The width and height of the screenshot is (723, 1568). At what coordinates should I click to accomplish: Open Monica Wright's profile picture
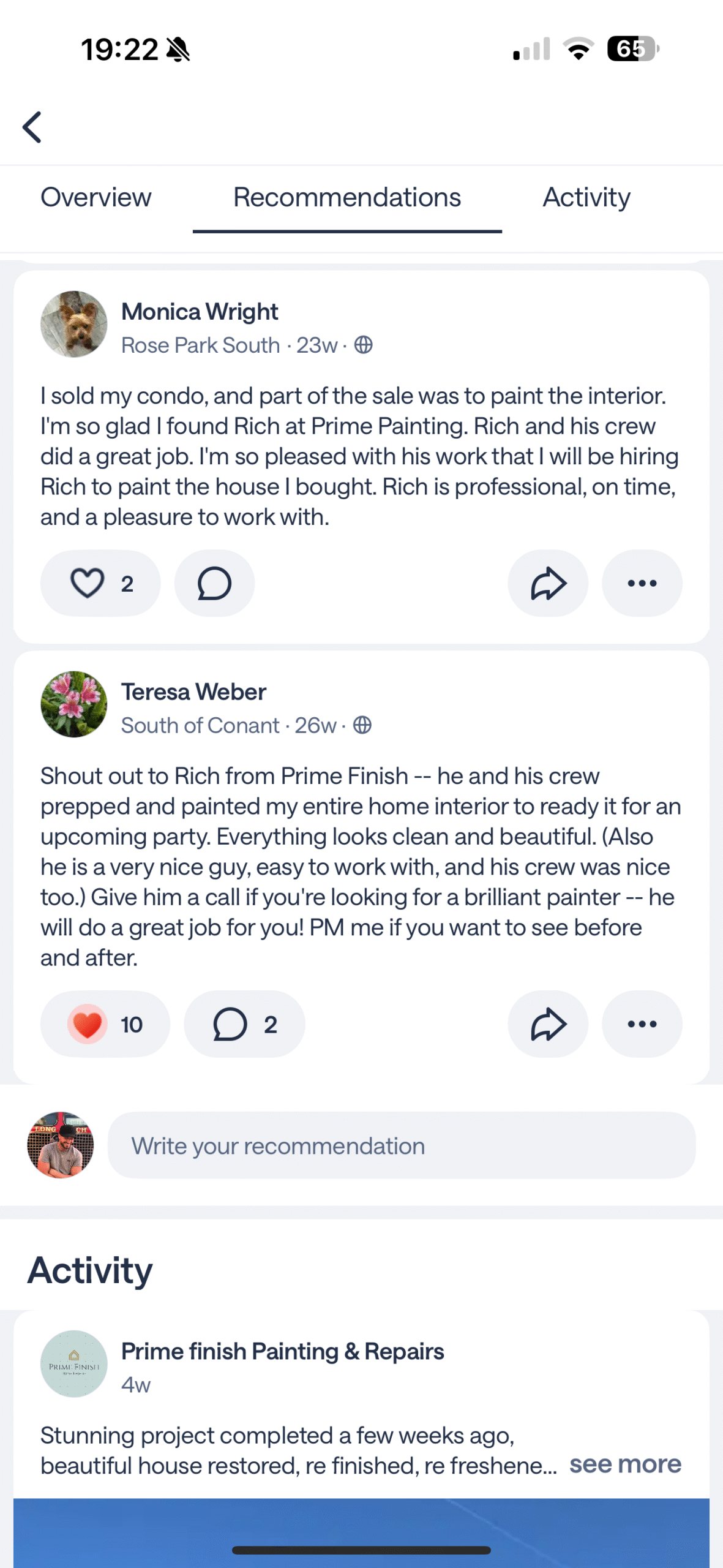tap(73, 324)
